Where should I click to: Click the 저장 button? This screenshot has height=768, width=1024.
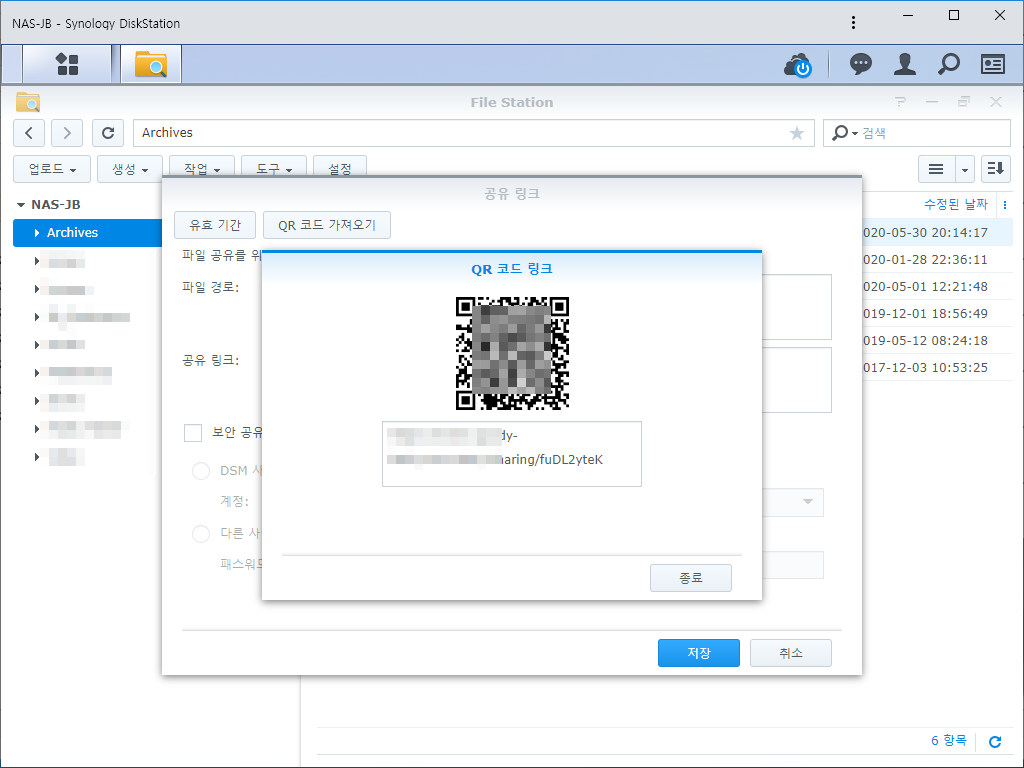tap(699, 653)
